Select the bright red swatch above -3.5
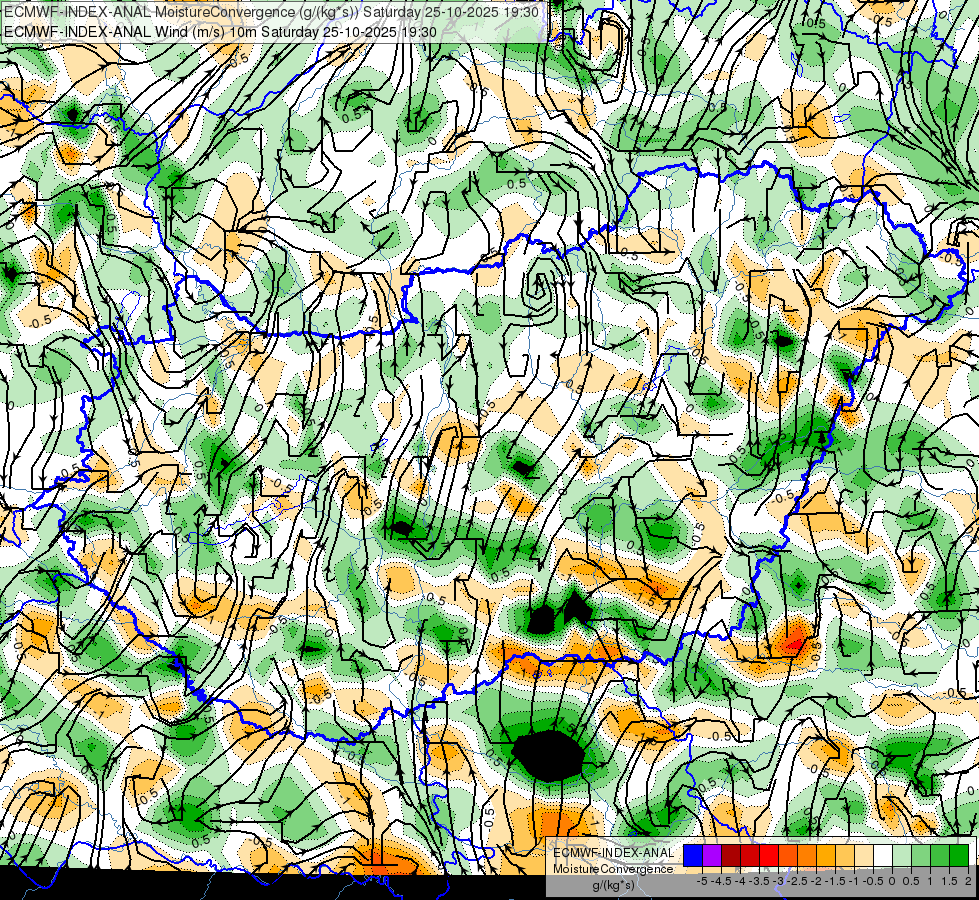979x900 pixels. (x=769, y=856)
